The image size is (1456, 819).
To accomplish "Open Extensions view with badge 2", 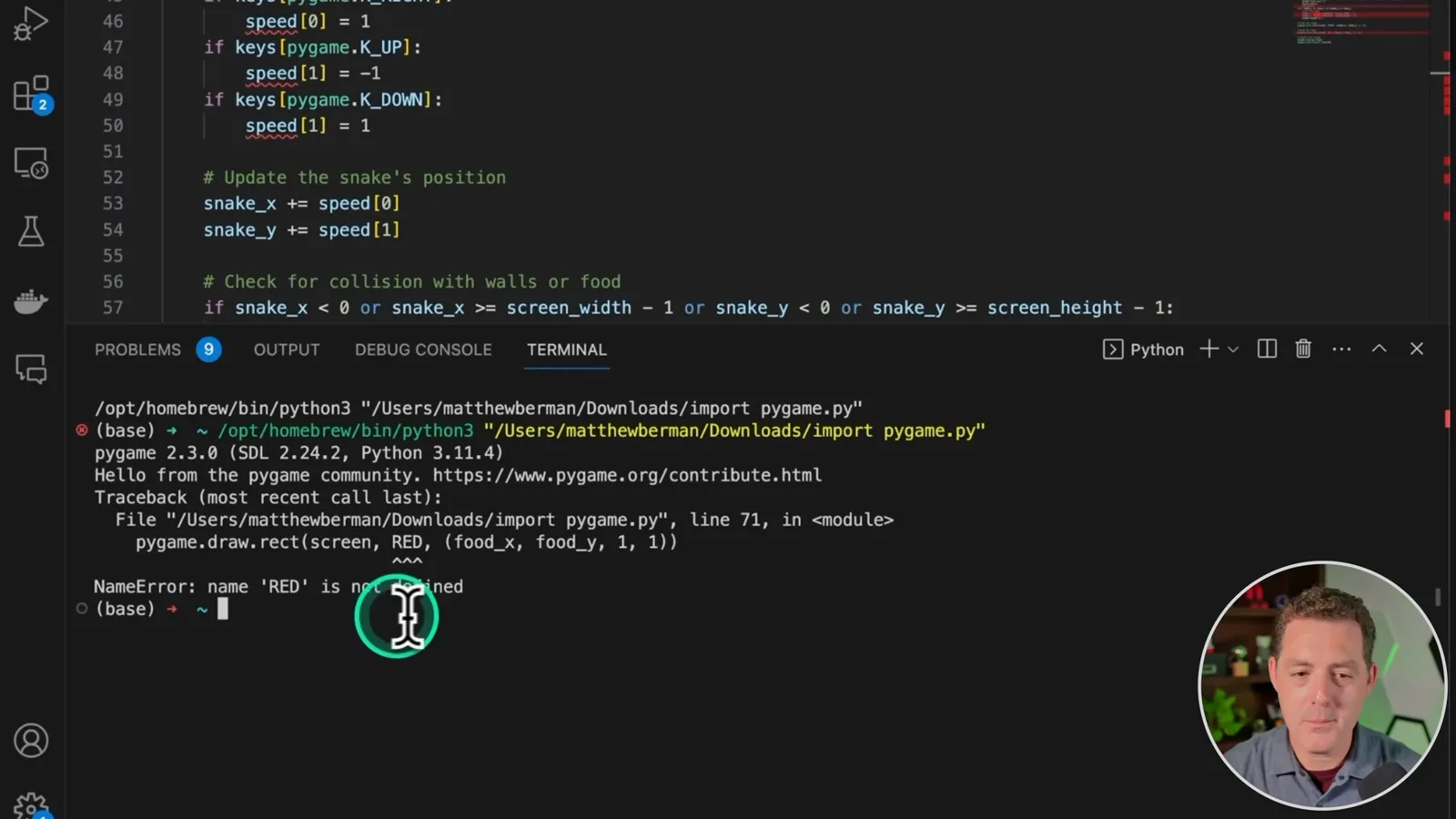I will pos(33,94).
